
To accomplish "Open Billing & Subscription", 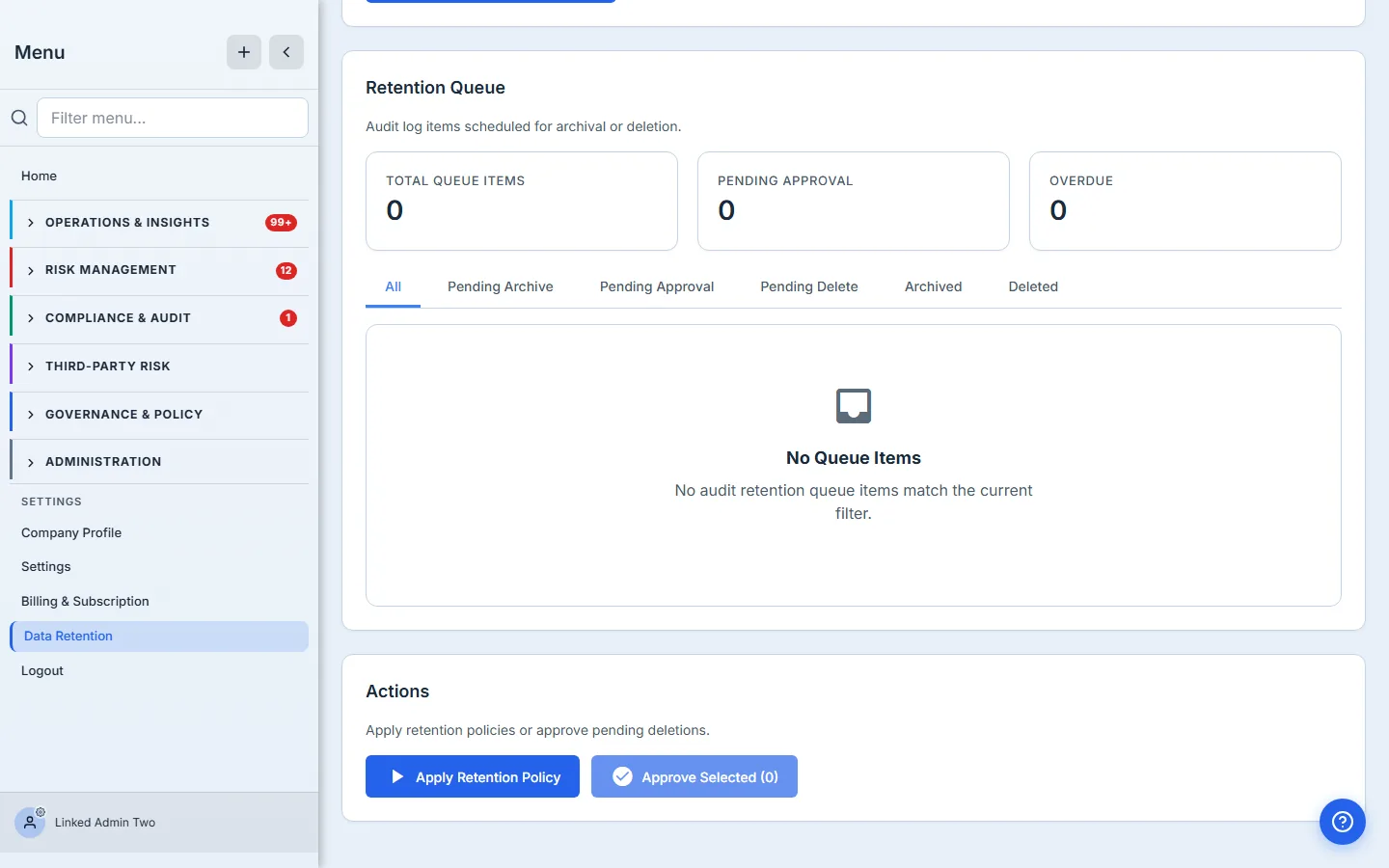I will pyautogui.click(x=159, y=601).
